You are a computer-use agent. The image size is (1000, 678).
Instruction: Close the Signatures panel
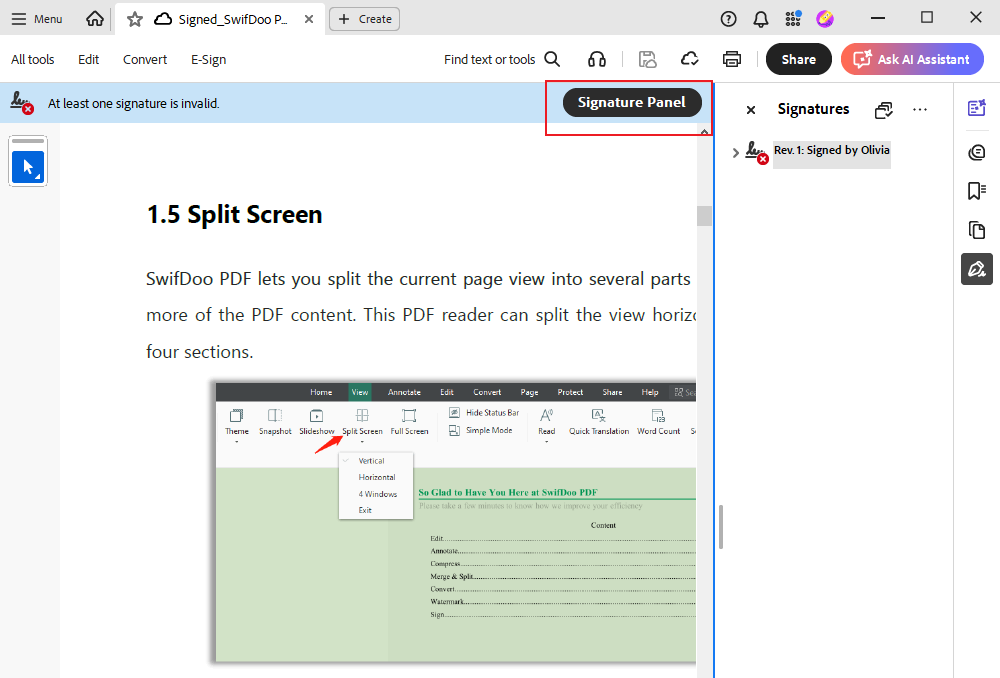pos(751,110)
